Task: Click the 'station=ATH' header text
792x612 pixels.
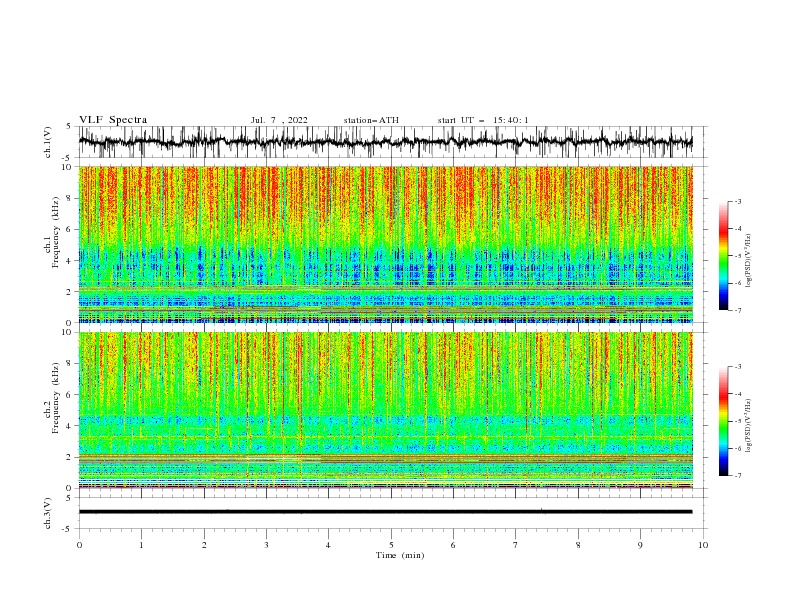Action: [x=371, y=120]
